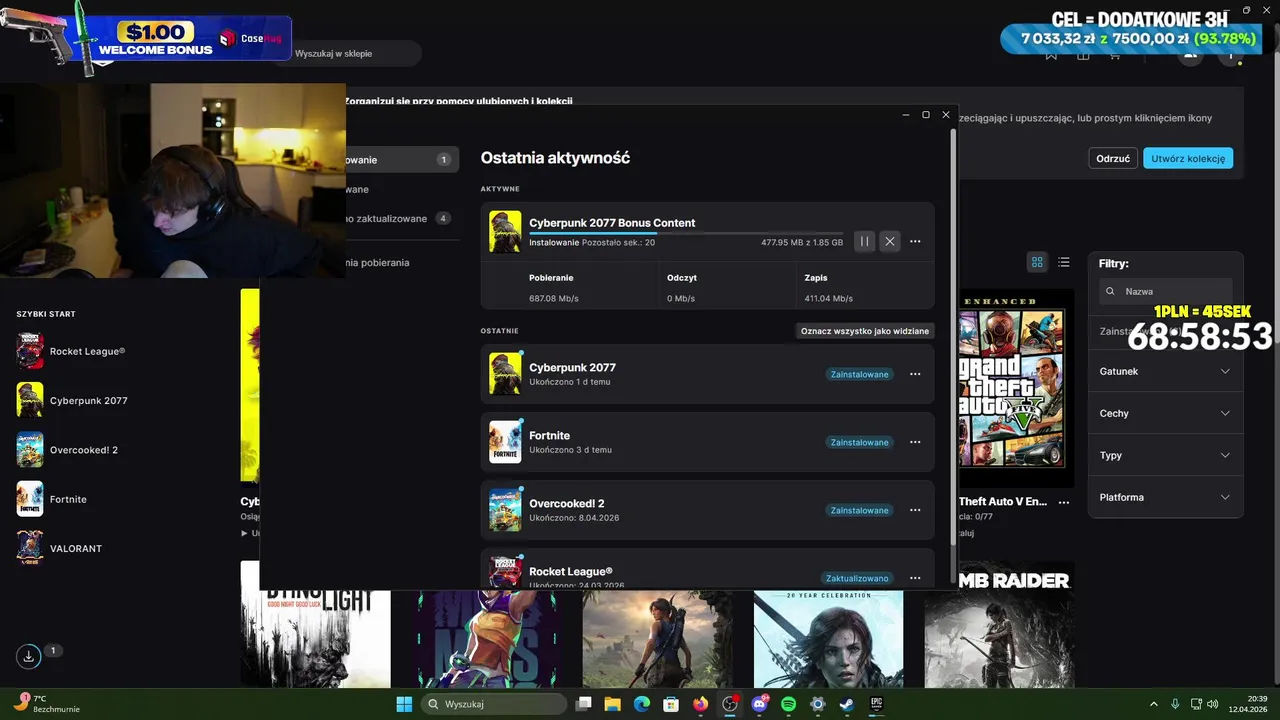This screenshot has width=1280, height=720.
Task: Launch Rocket League from quick launch icon
Action: (30, 351)
